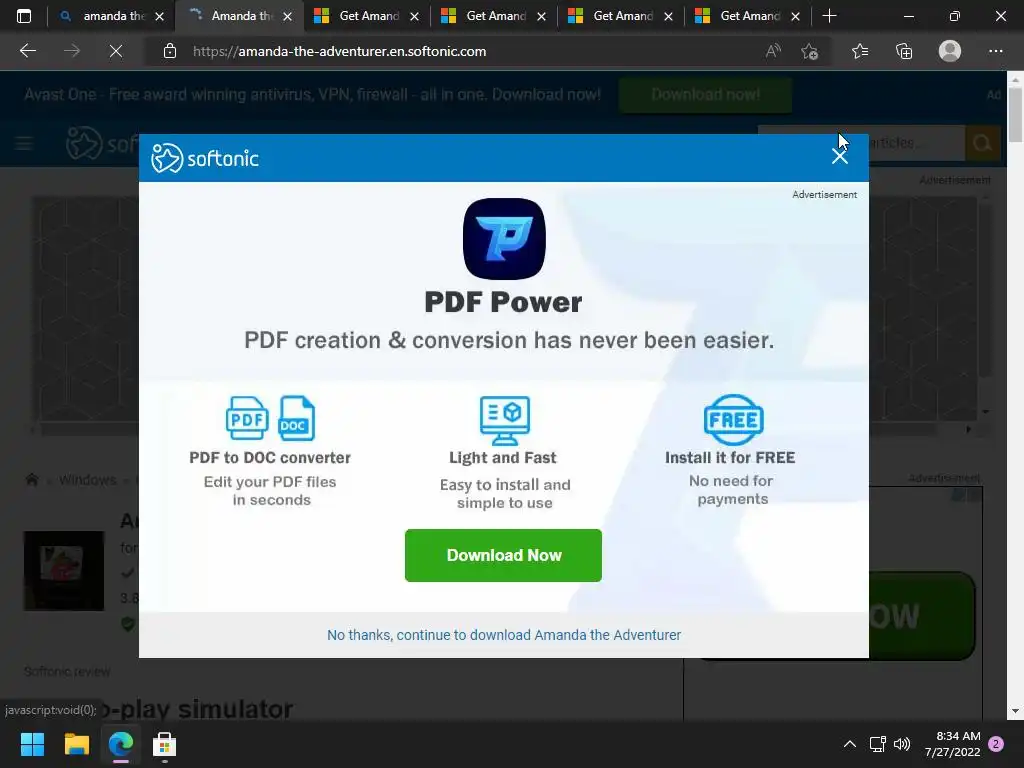Open the tab actions menu icon

[x=24, y=16]
